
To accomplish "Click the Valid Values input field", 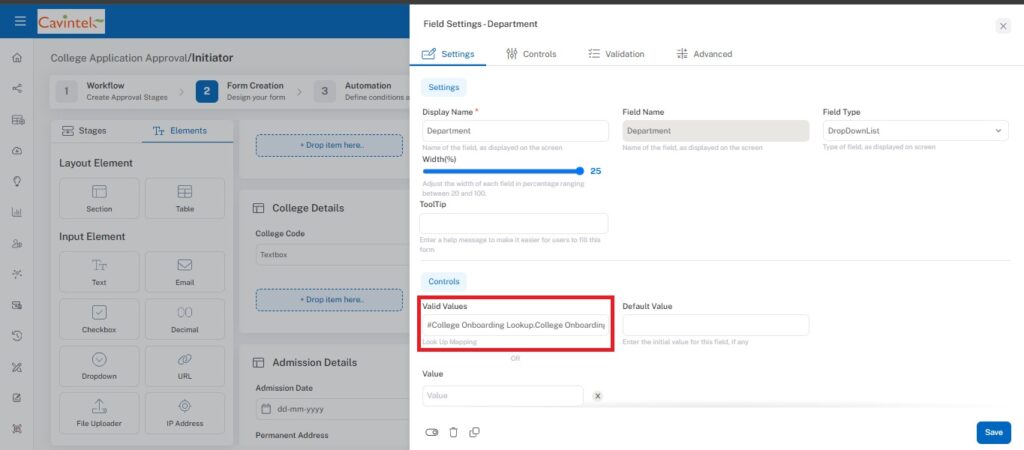I will coord(515,325).
